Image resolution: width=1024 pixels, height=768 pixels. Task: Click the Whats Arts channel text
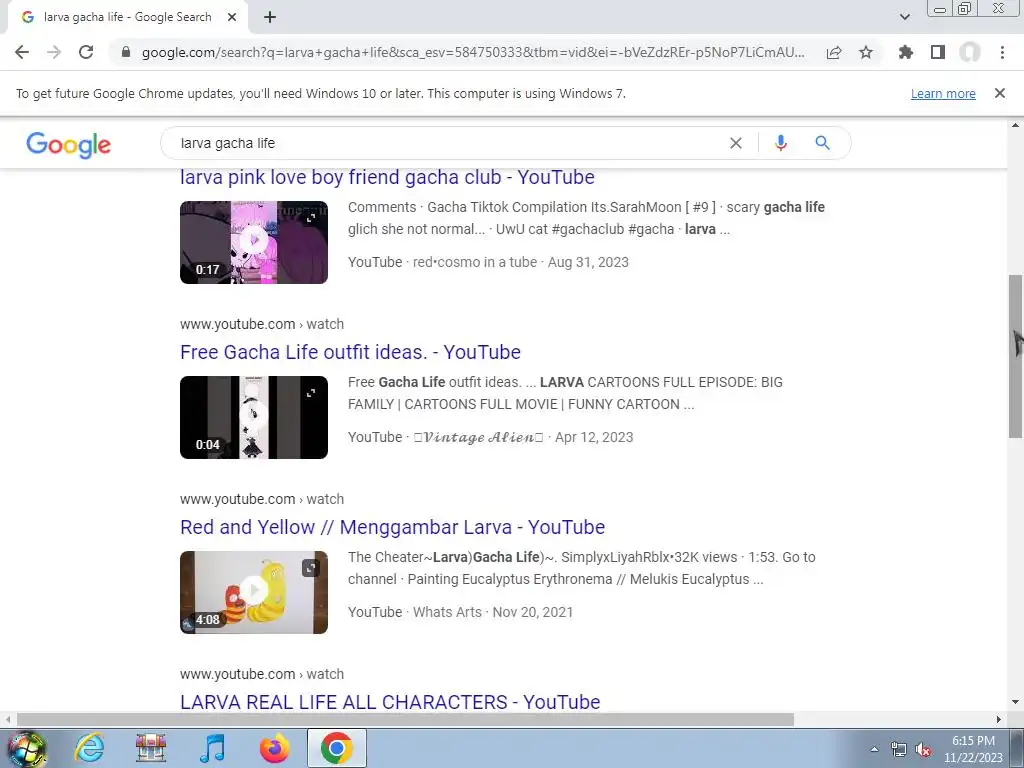tap(447, 612)
